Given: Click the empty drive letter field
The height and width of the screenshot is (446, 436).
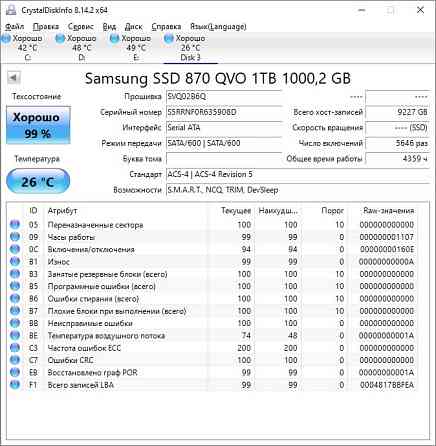Looking at the screenshot, I should click(224, 159).
